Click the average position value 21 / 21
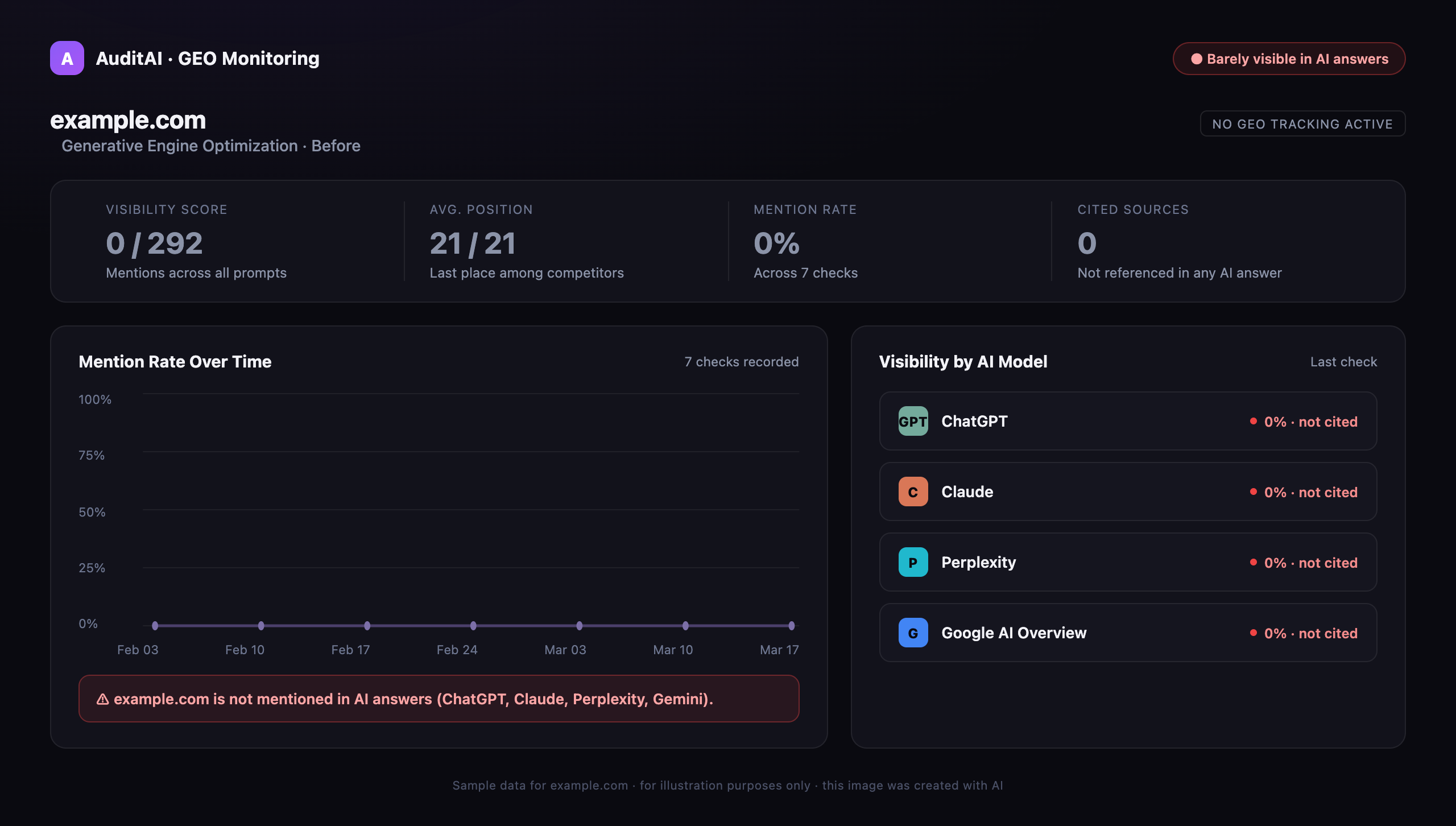The image size is (1456, 826). (x=473, y=243)
